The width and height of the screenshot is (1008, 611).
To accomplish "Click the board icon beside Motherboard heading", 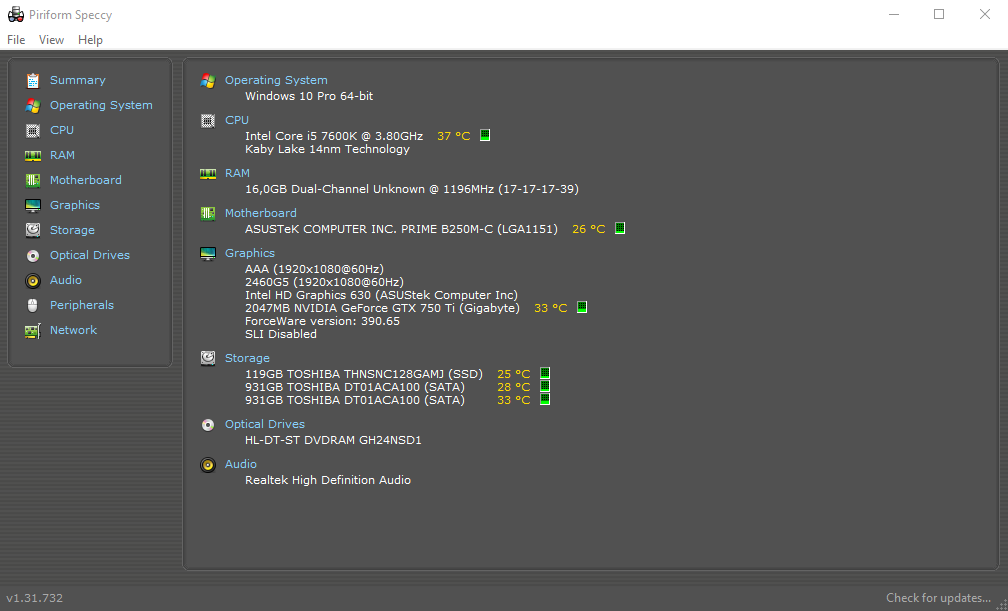I will click(x=208, y=214).
